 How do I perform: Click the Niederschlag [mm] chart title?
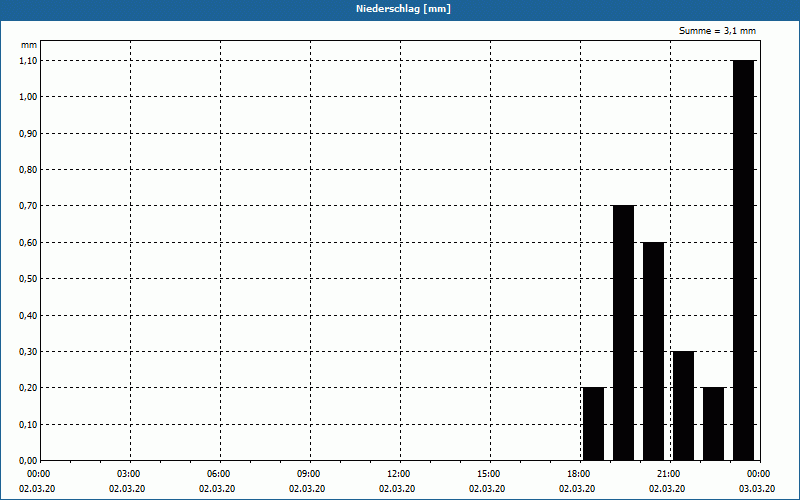tap(403, 9)
